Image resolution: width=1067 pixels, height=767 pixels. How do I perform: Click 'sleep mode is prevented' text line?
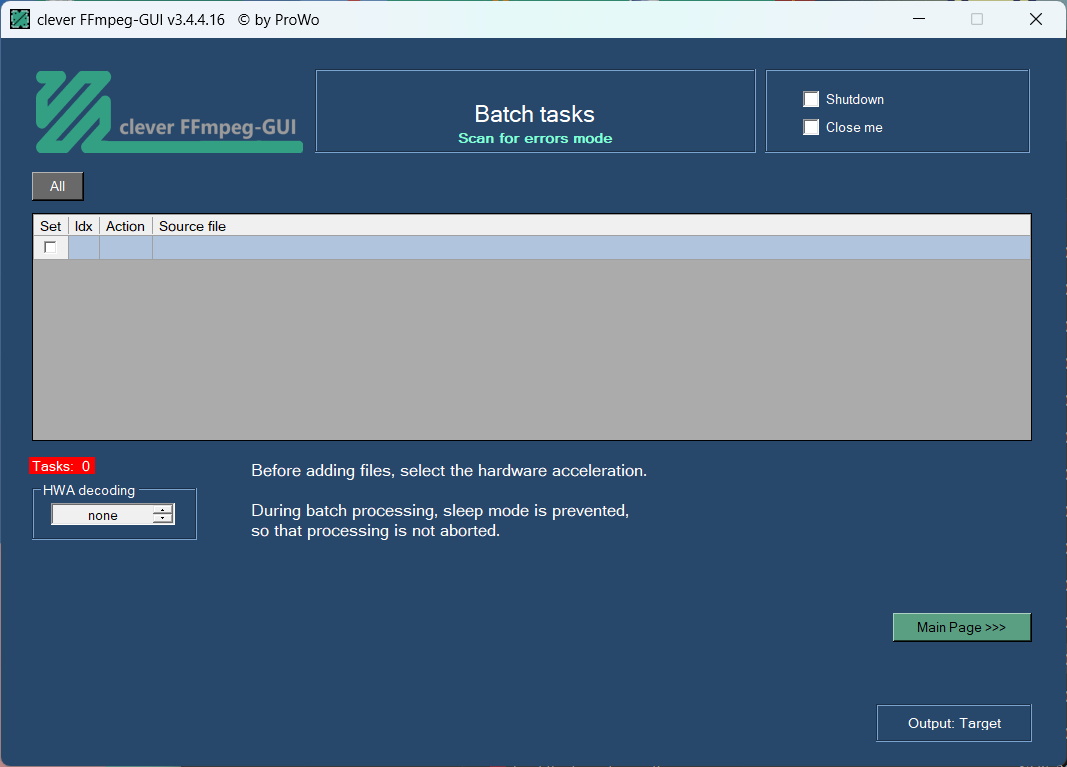440,511
